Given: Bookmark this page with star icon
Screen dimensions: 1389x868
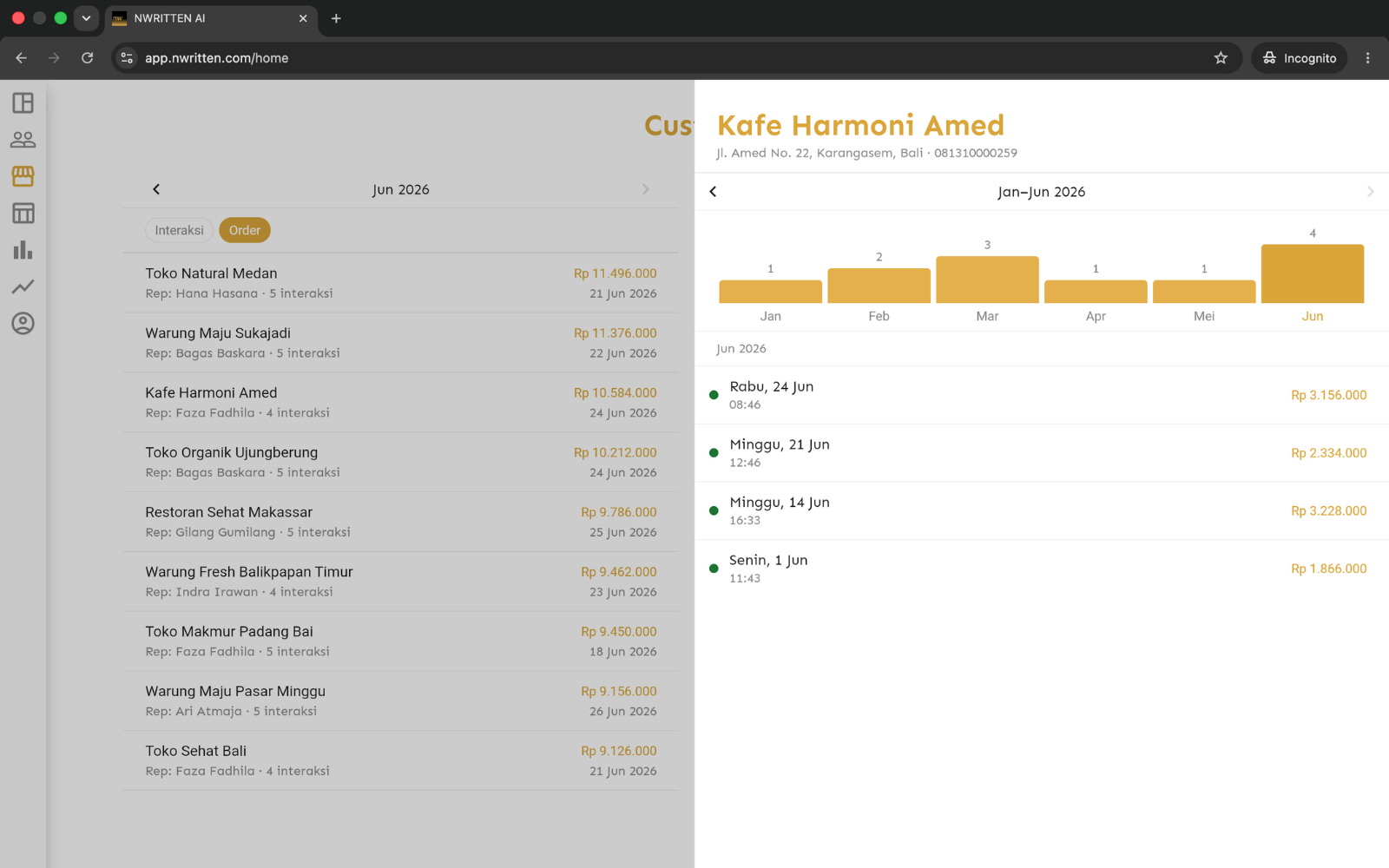Looking at the screenshot, I should 1221,58.
